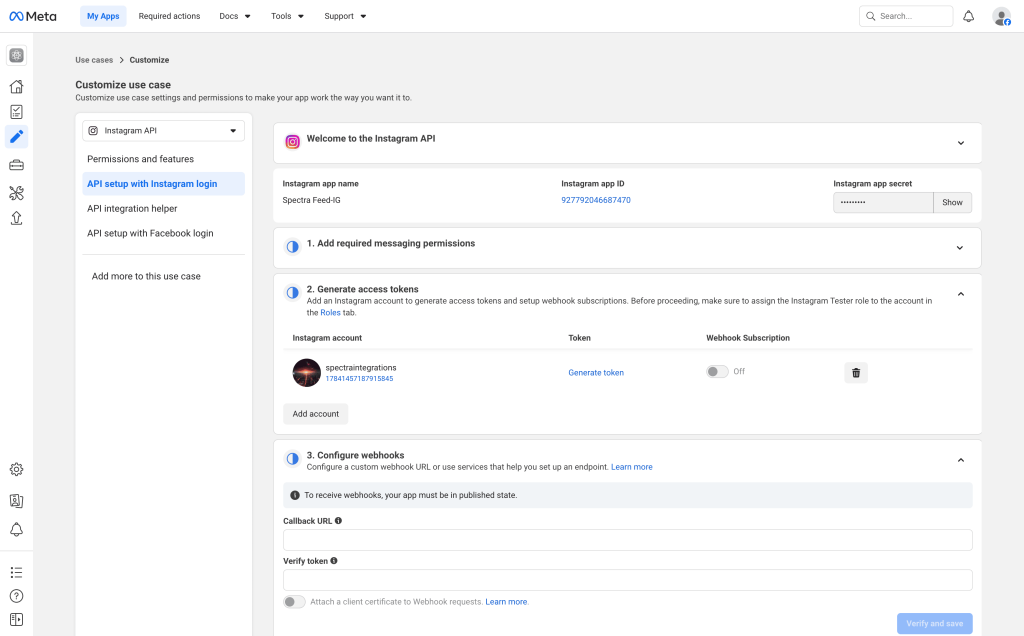Click Verify and save button
Screen dimensions: 1024x636
[x=935, y=624]
